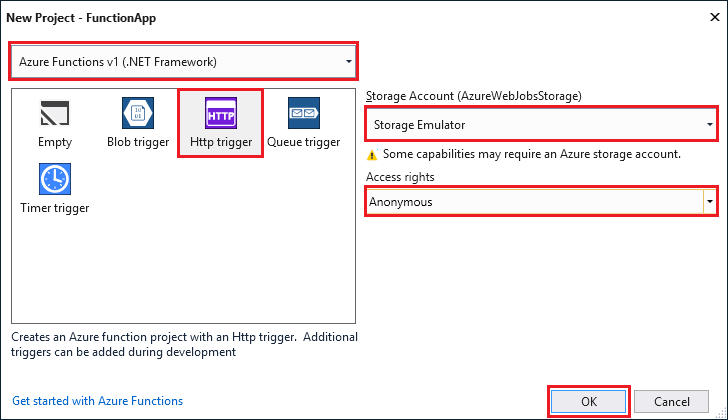Choose the Timer trigger clock icon
Image resolution: width=728 pixels, height=420 pixels.
pos(55,179)
